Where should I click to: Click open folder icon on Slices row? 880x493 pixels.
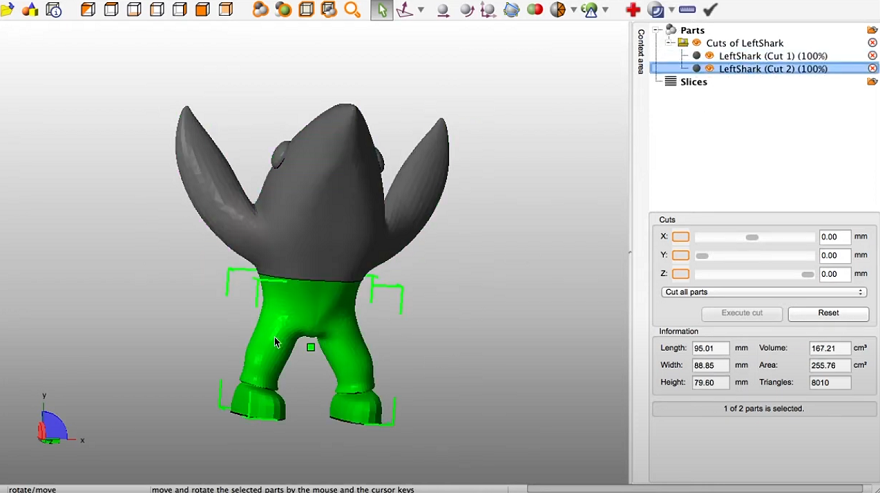coord(872,81)
